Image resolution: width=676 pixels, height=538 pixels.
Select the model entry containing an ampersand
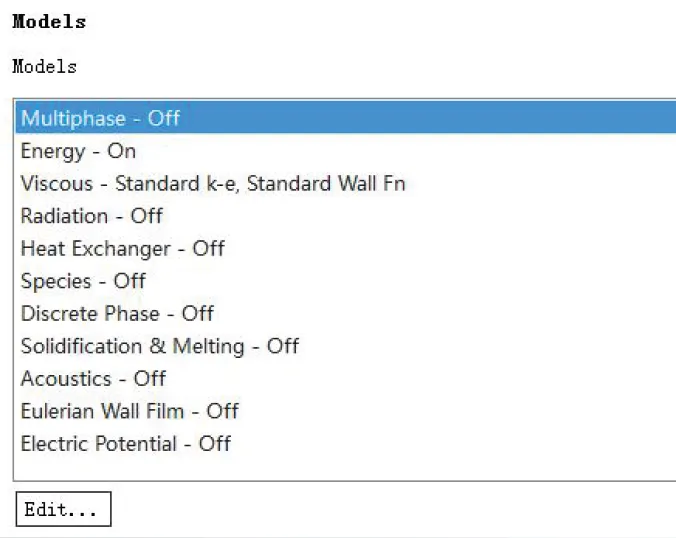159,346
